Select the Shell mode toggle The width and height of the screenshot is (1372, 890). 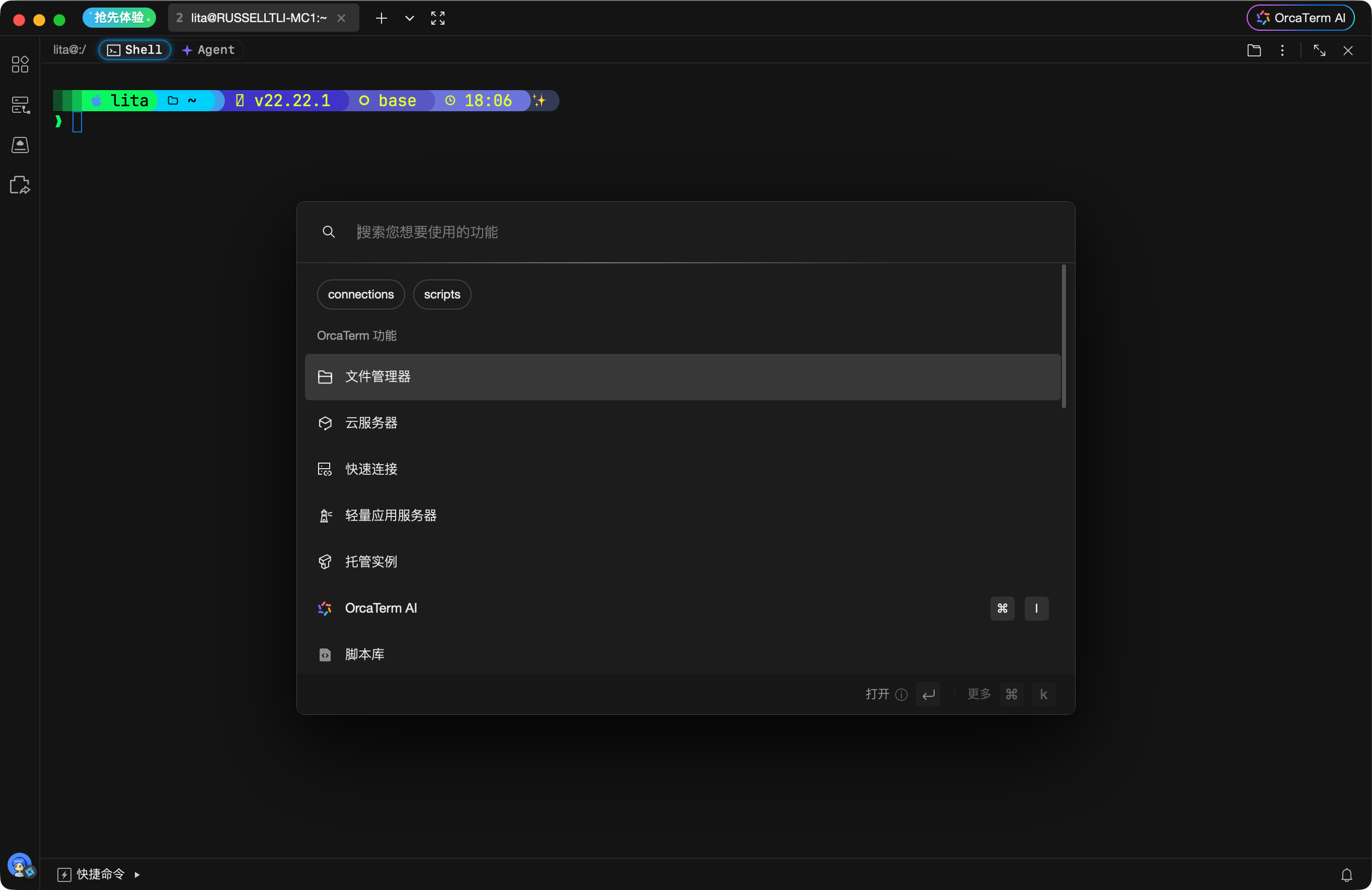click(x=135, y=50)
